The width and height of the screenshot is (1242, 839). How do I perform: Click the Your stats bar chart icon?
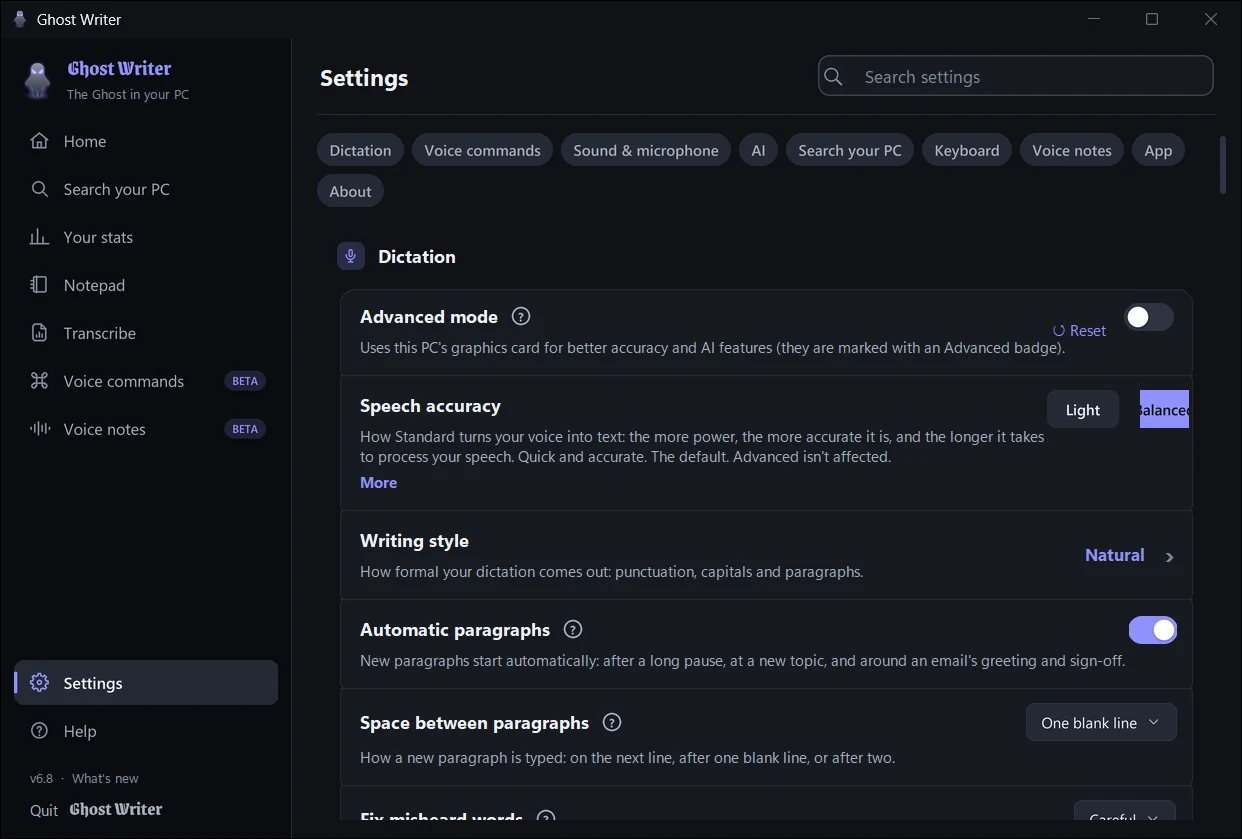[39, 237]
